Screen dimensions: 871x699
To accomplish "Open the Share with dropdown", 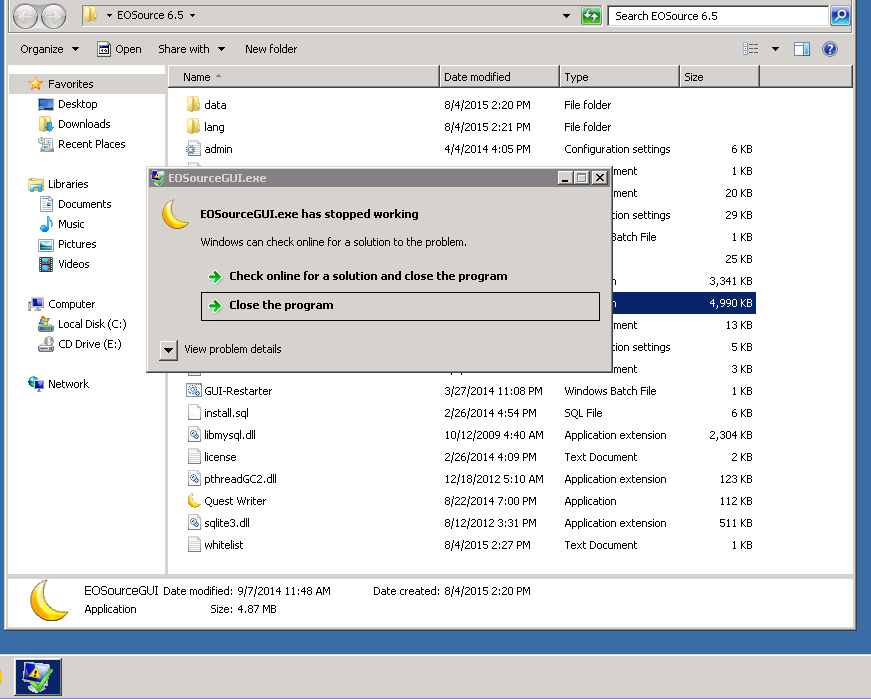I will 192,49.
